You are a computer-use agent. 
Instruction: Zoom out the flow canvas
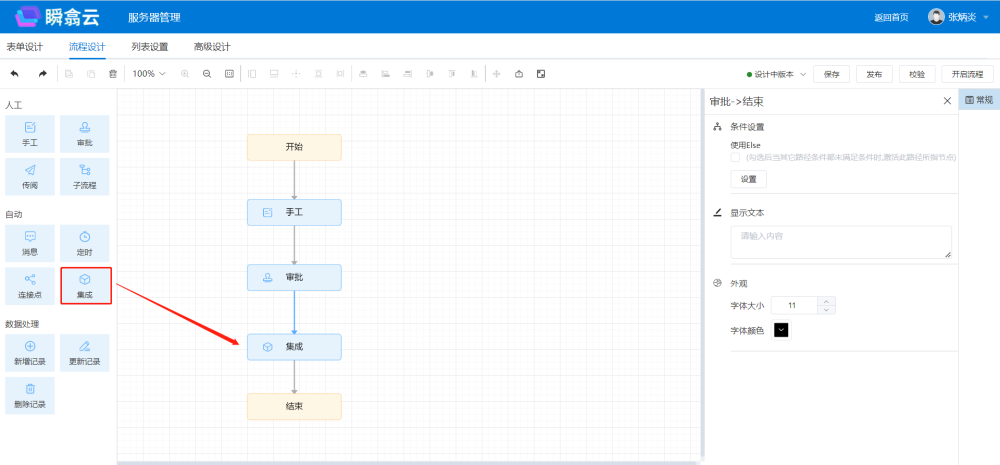(x=207, y=74)
